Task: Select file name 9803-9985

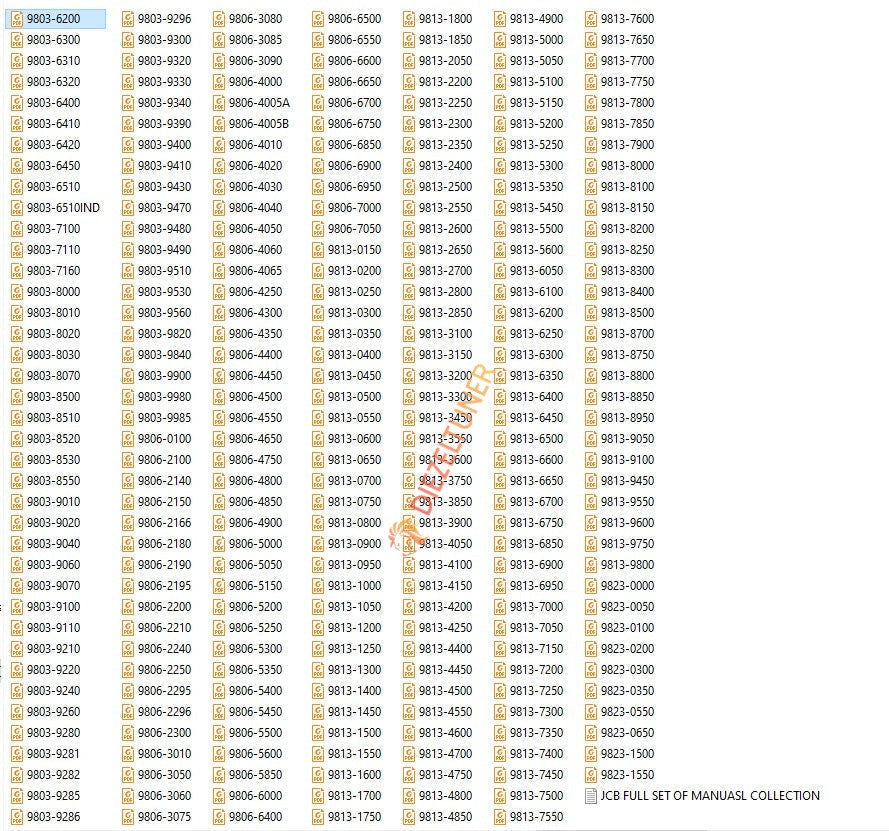Action: click(x=164, y=418)
